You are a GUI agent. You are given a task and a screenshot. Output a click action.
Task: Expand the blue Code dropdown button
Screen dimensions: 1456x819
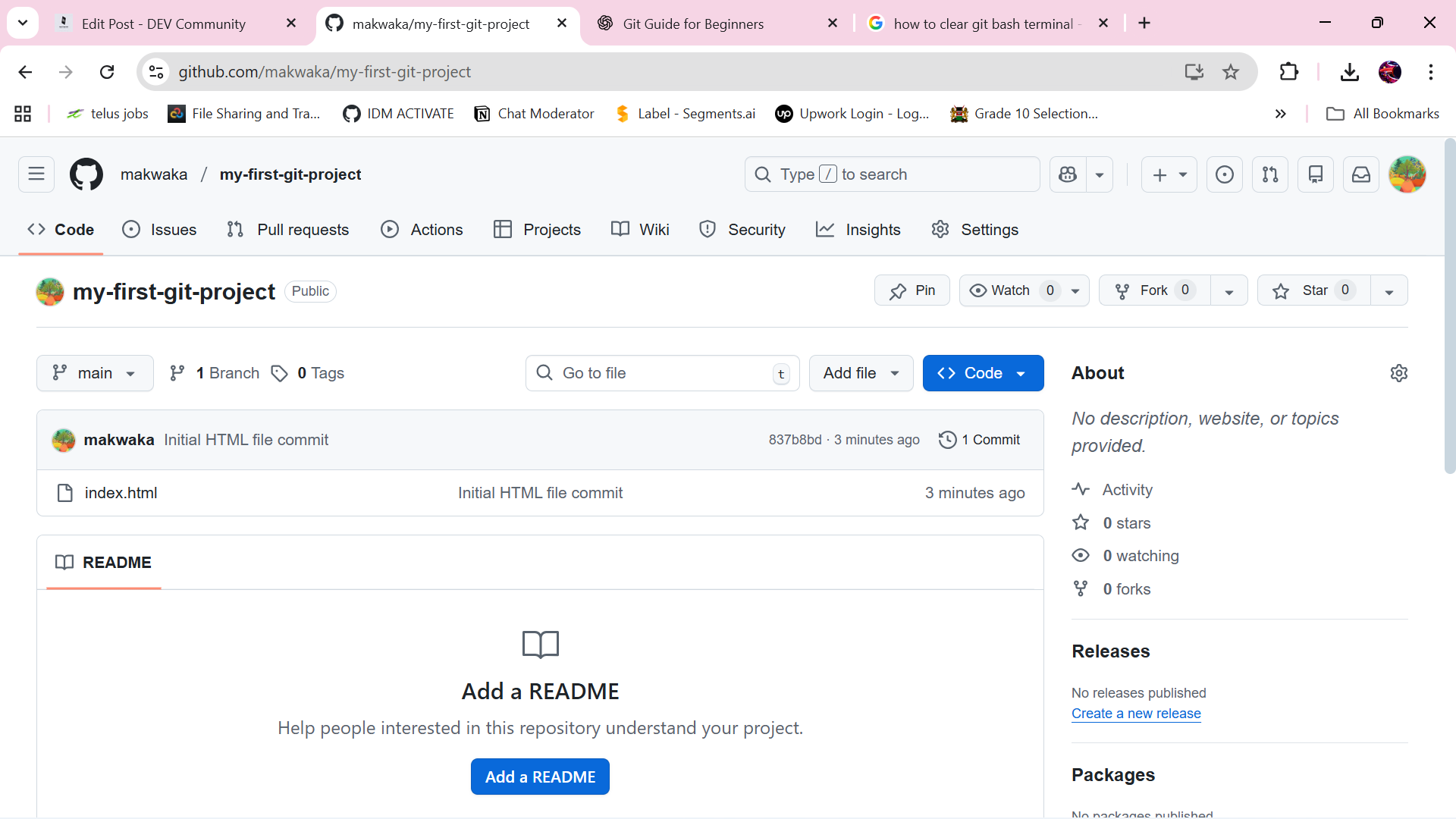983,373
